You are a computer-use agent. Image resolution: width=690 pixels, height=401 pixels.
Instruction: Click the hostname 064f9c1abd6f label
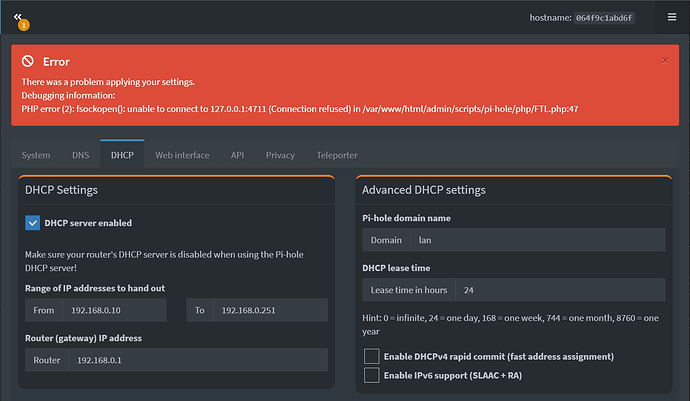(603, 18)
